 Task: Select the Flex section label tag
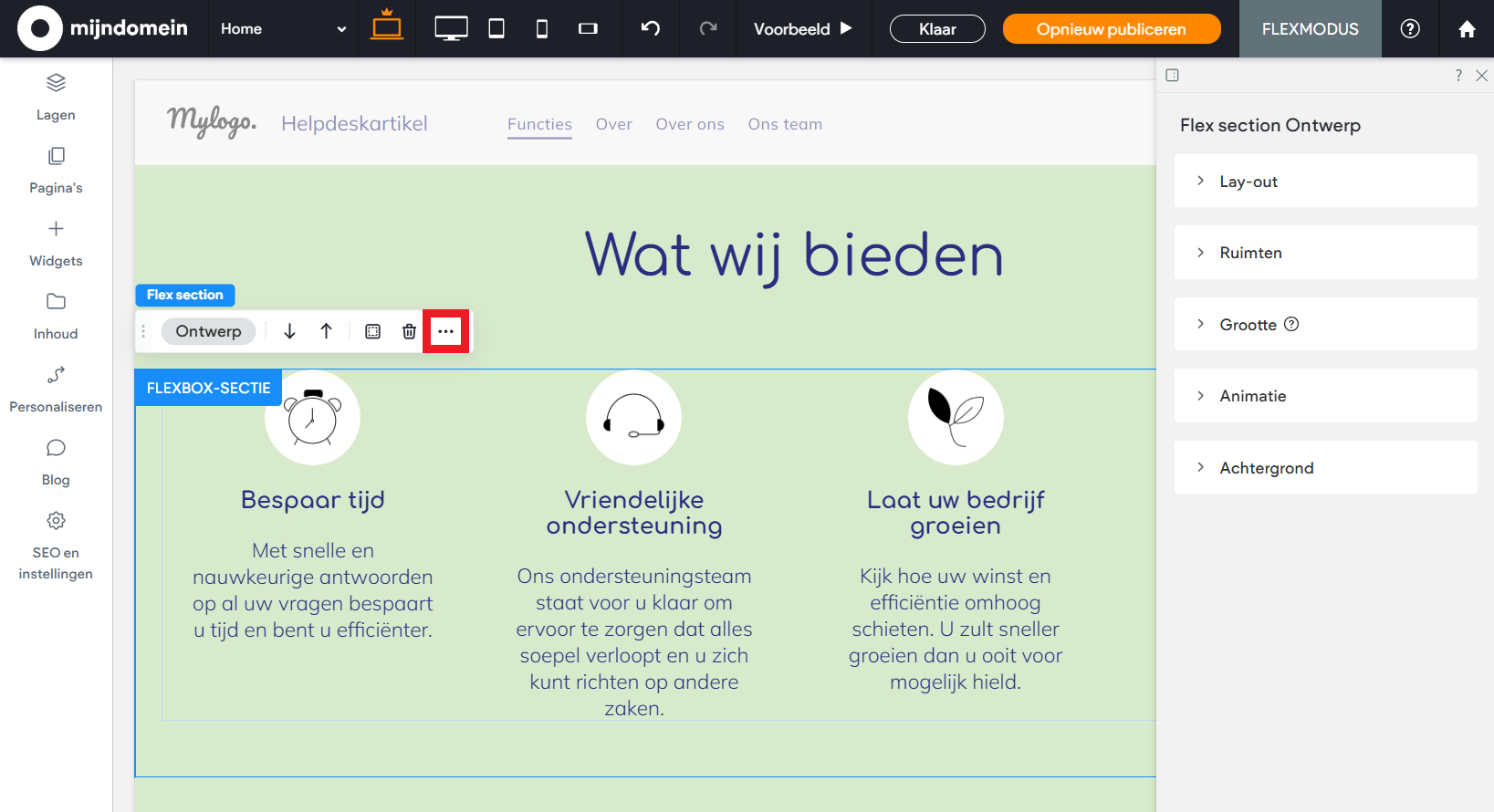pyautogui.click(x=185, y=295)
